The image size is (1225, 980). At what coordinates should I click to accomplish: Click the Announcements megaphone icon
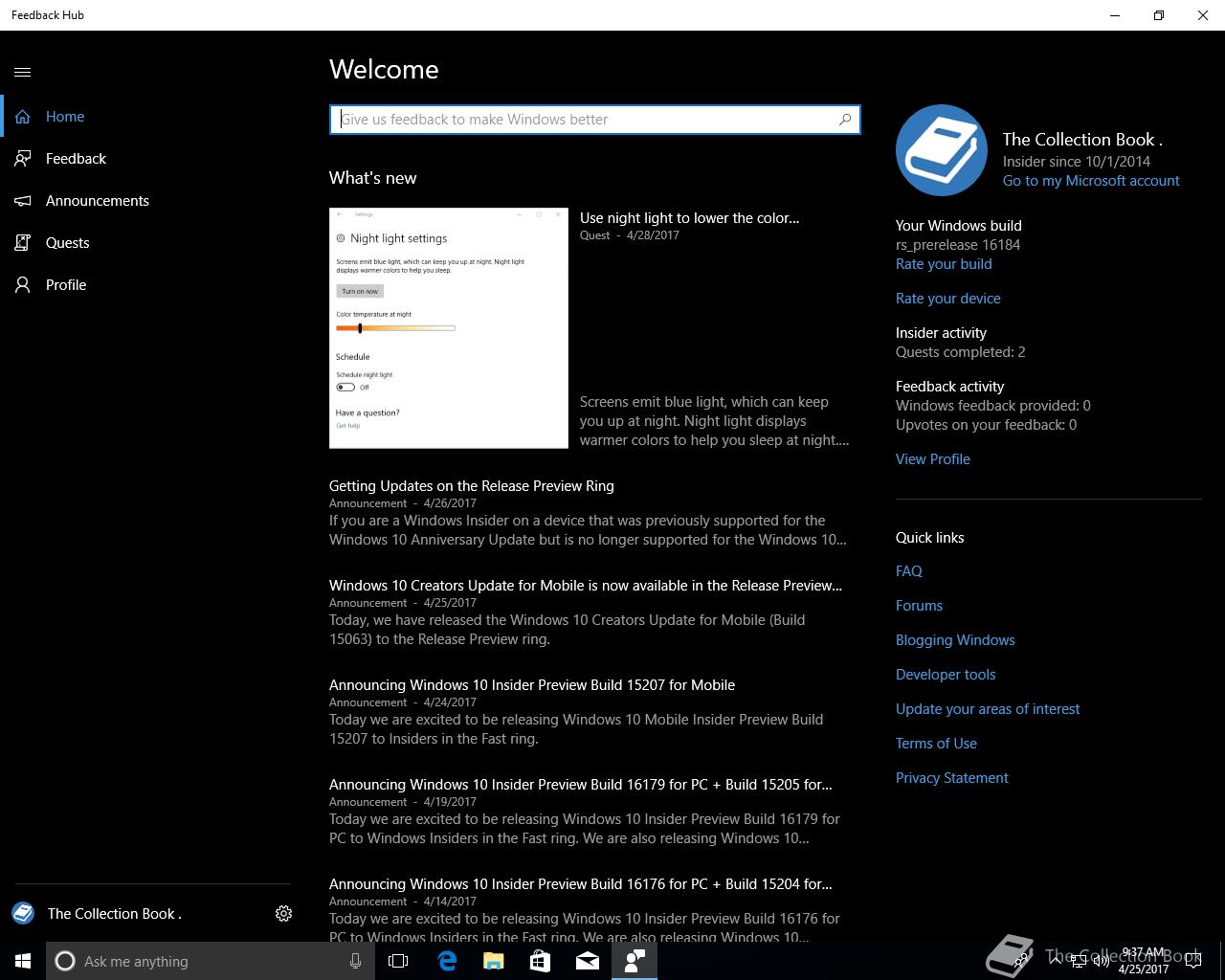click(23, 201)
